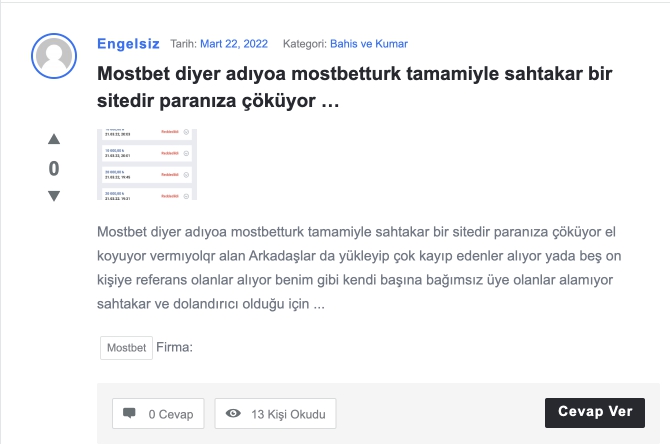Screen dimensions: 670x444
Task: Click the eye icon for read count
Action: pos(233,413)
